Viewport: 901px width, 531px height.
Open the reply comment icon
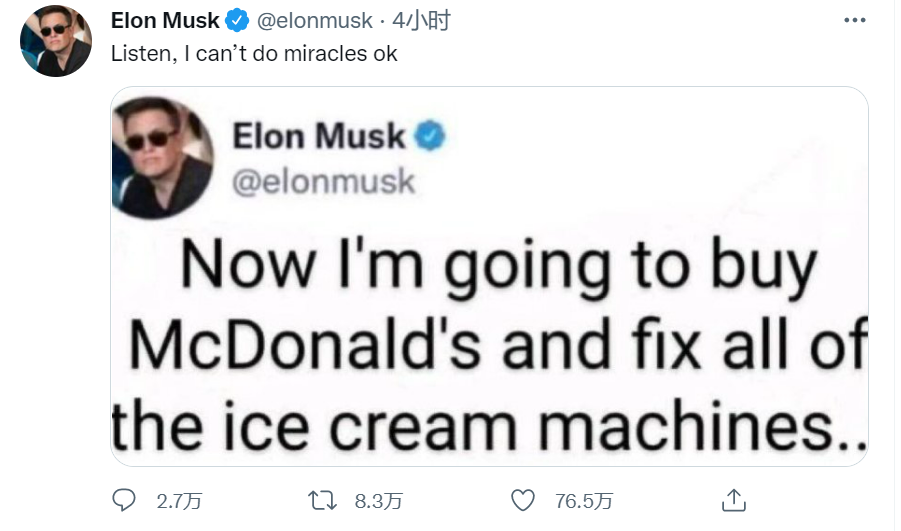point(124,500)
